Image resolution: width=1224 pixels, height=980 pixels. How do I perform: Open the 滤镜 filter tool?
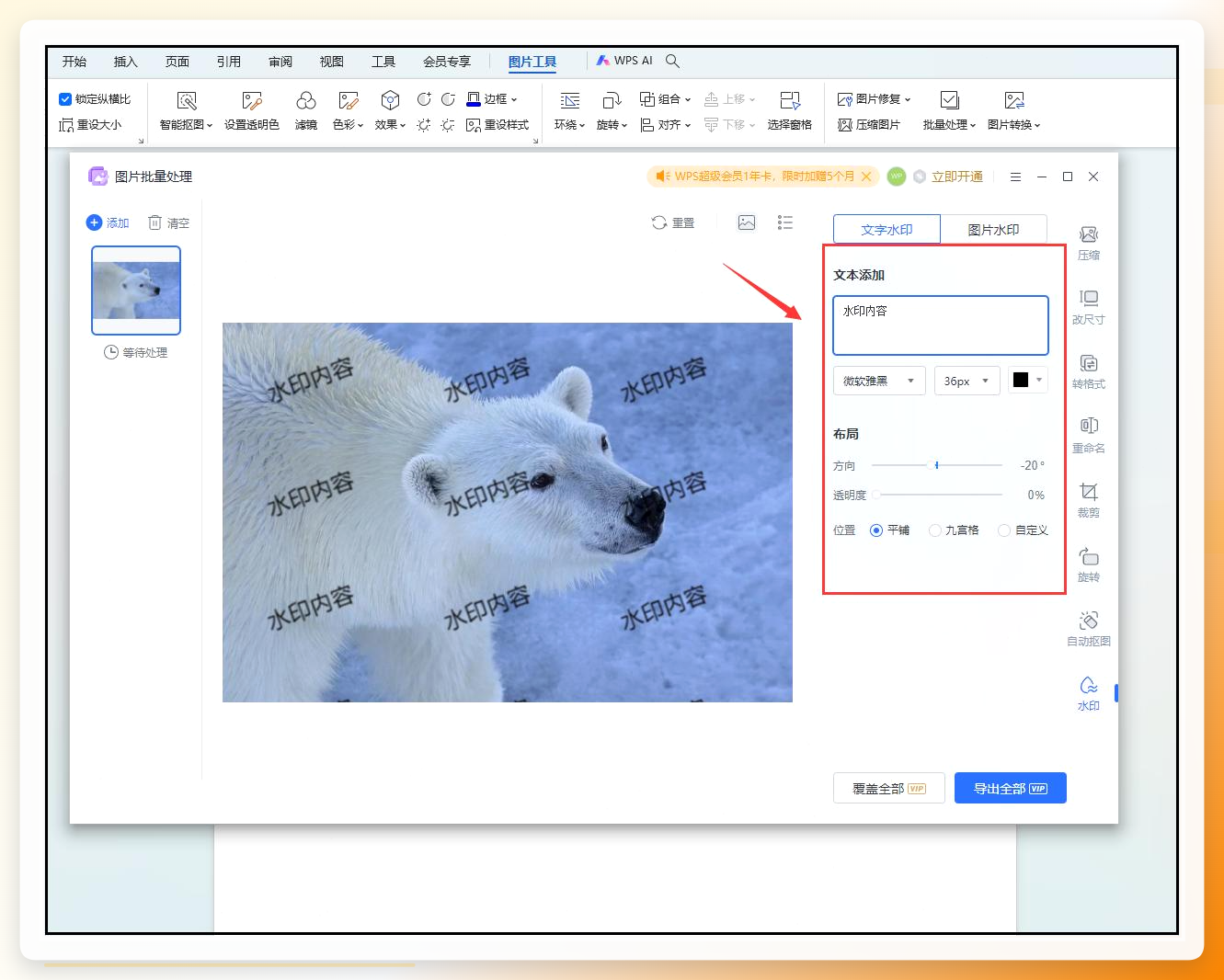click(306, 110)
